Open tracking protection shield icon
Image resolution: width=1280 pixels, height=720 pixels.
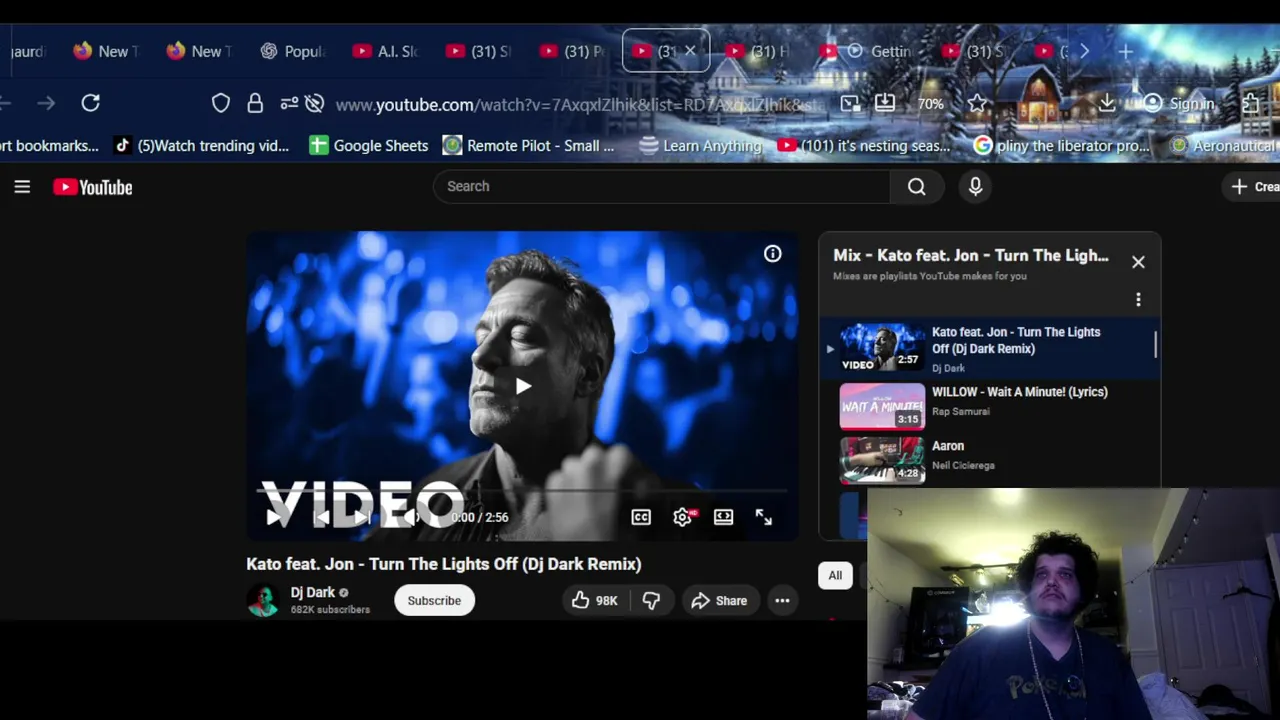click(221, 103)
